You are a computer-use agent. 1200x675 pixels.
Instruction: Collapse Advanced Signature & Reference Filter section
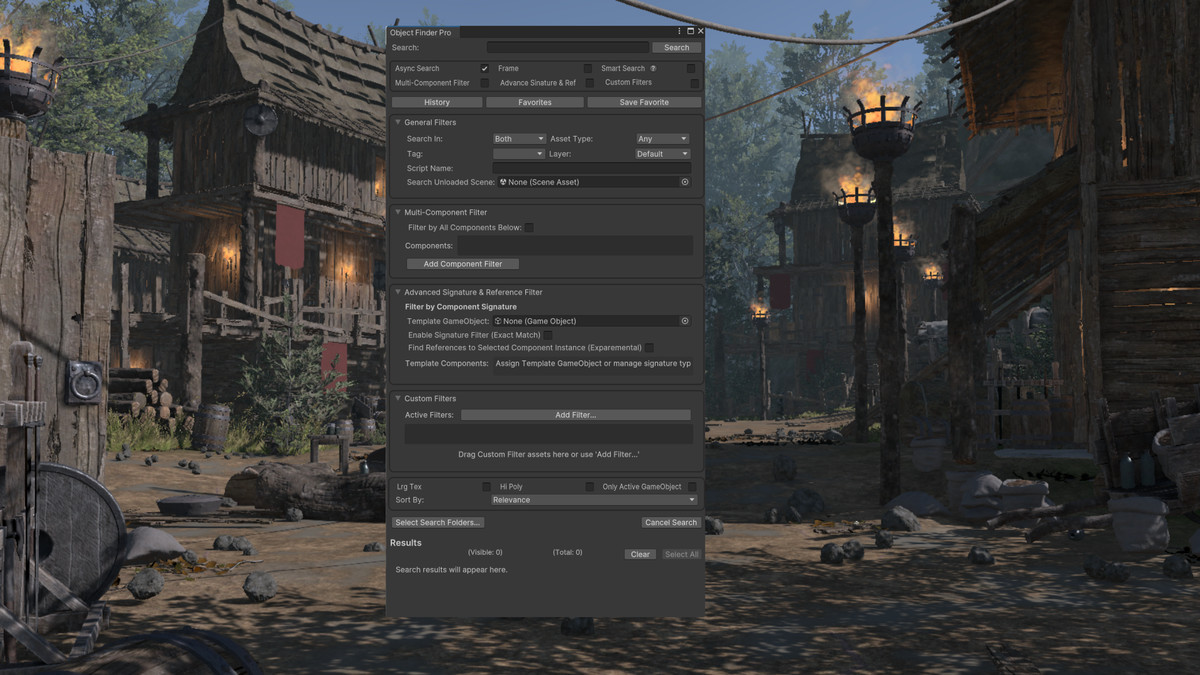point(398,292)
